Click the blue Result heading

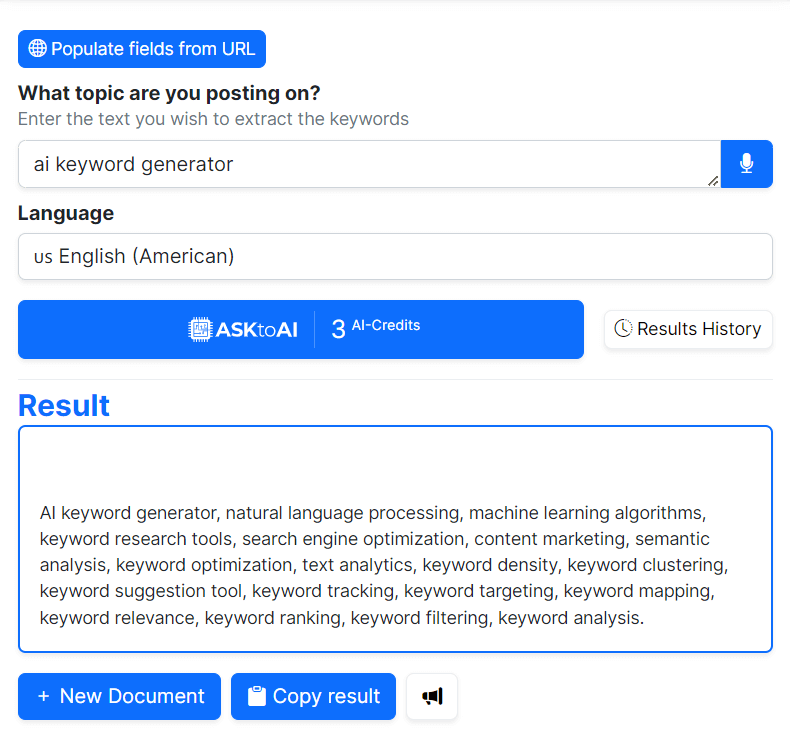[64, 405]
